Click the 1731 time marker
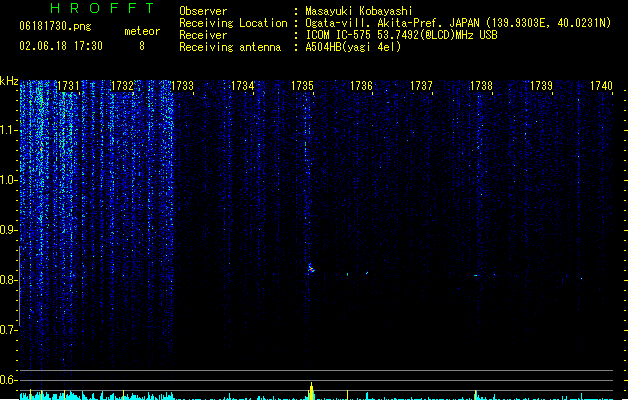The height and width of the screenshot is (400, 629). (x=68, y=86)
